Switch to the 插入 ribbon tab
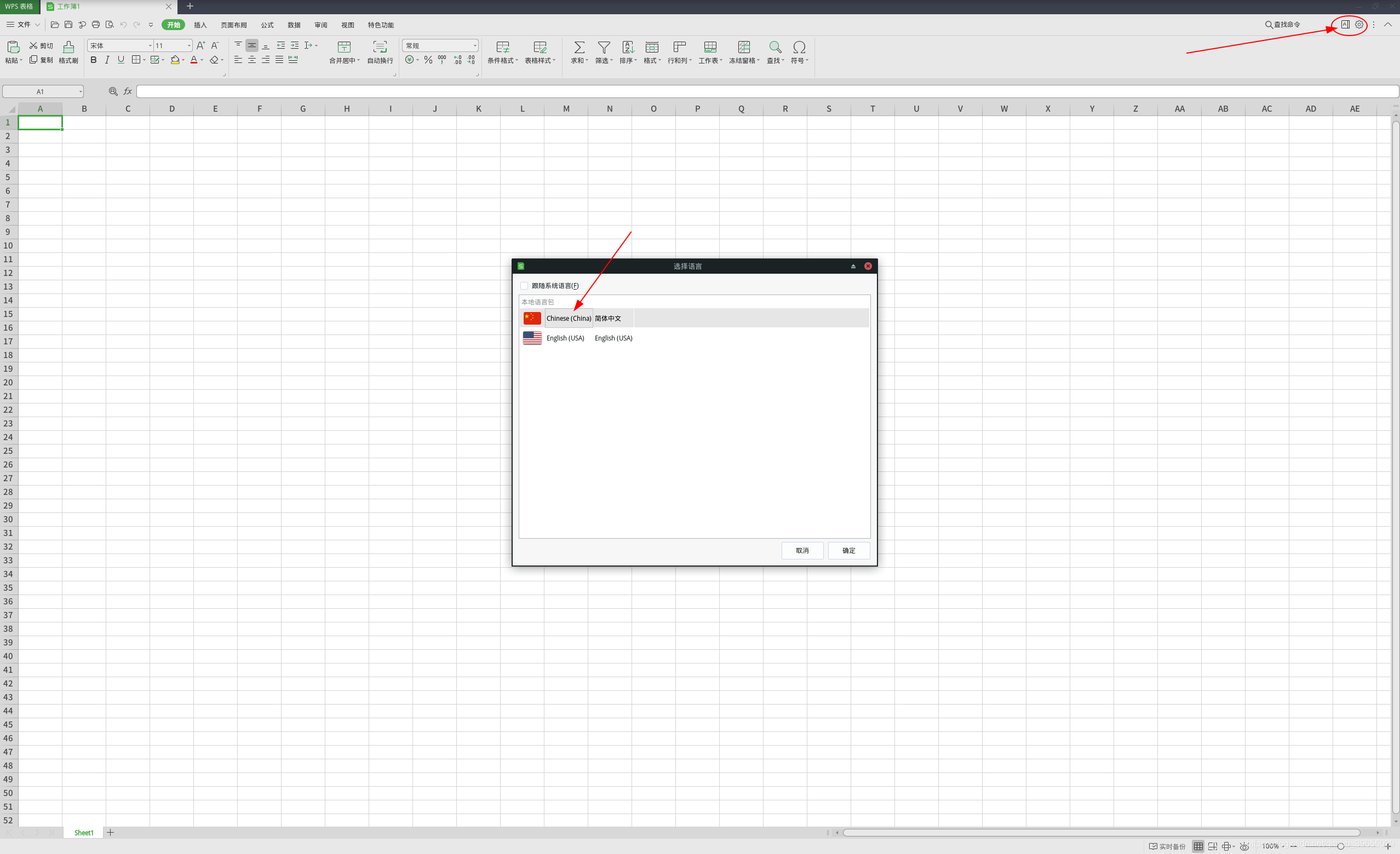The image size is (1400, 854). pyautogui.click(x=200, y=25)
